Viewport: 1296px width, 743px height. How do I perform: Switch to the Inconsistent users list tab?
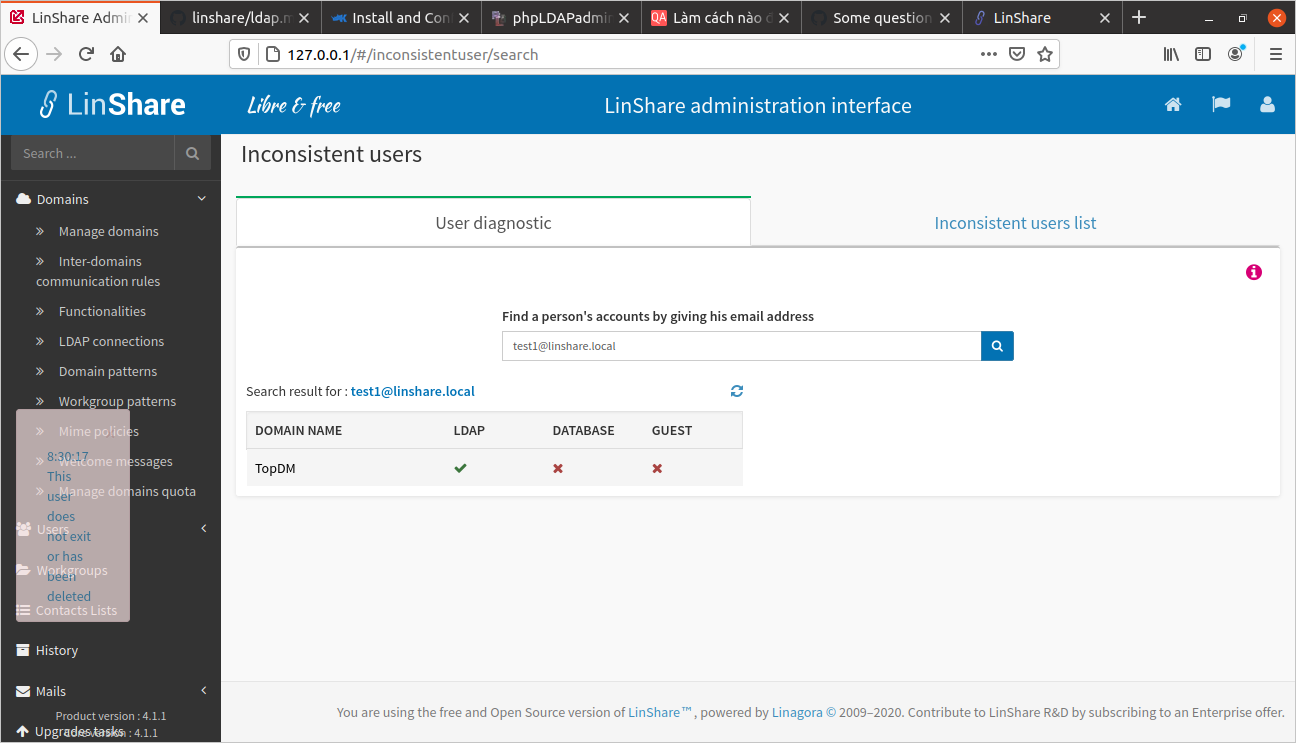click(1015, 223)
